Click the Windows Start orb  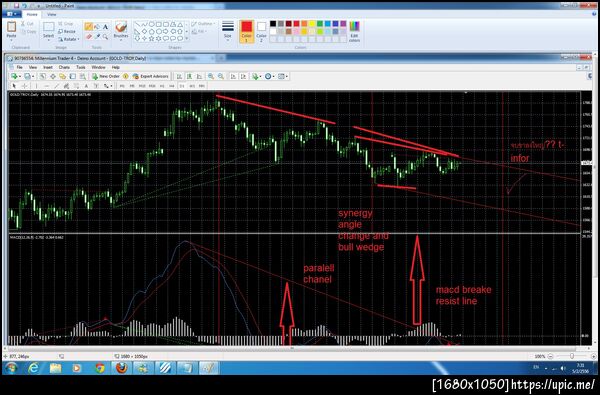point(11,368)
